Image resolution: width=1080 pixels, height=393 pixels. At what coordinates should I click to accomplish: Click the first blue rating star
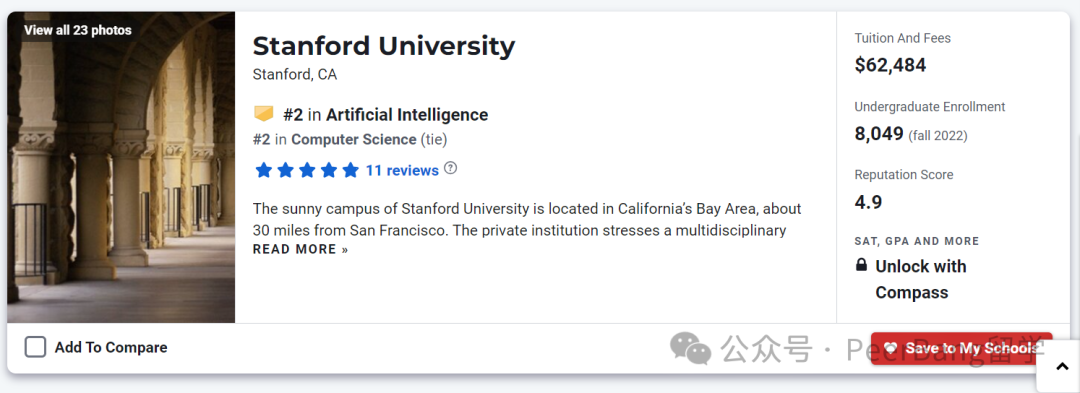point(263,170)
